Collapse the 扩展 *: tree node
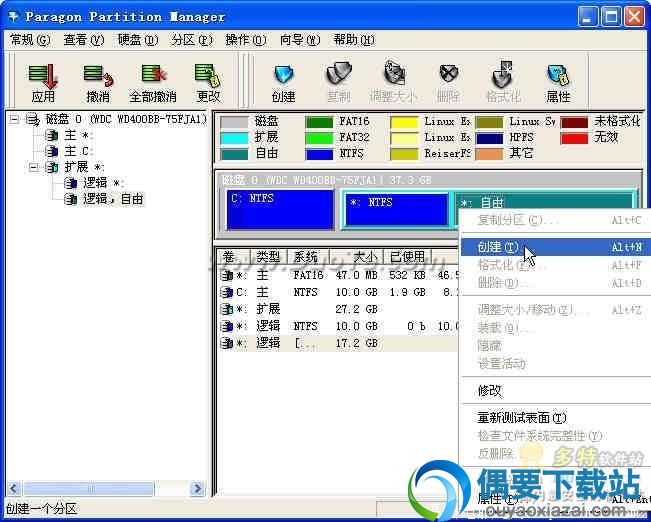 (x=34, y=167)
